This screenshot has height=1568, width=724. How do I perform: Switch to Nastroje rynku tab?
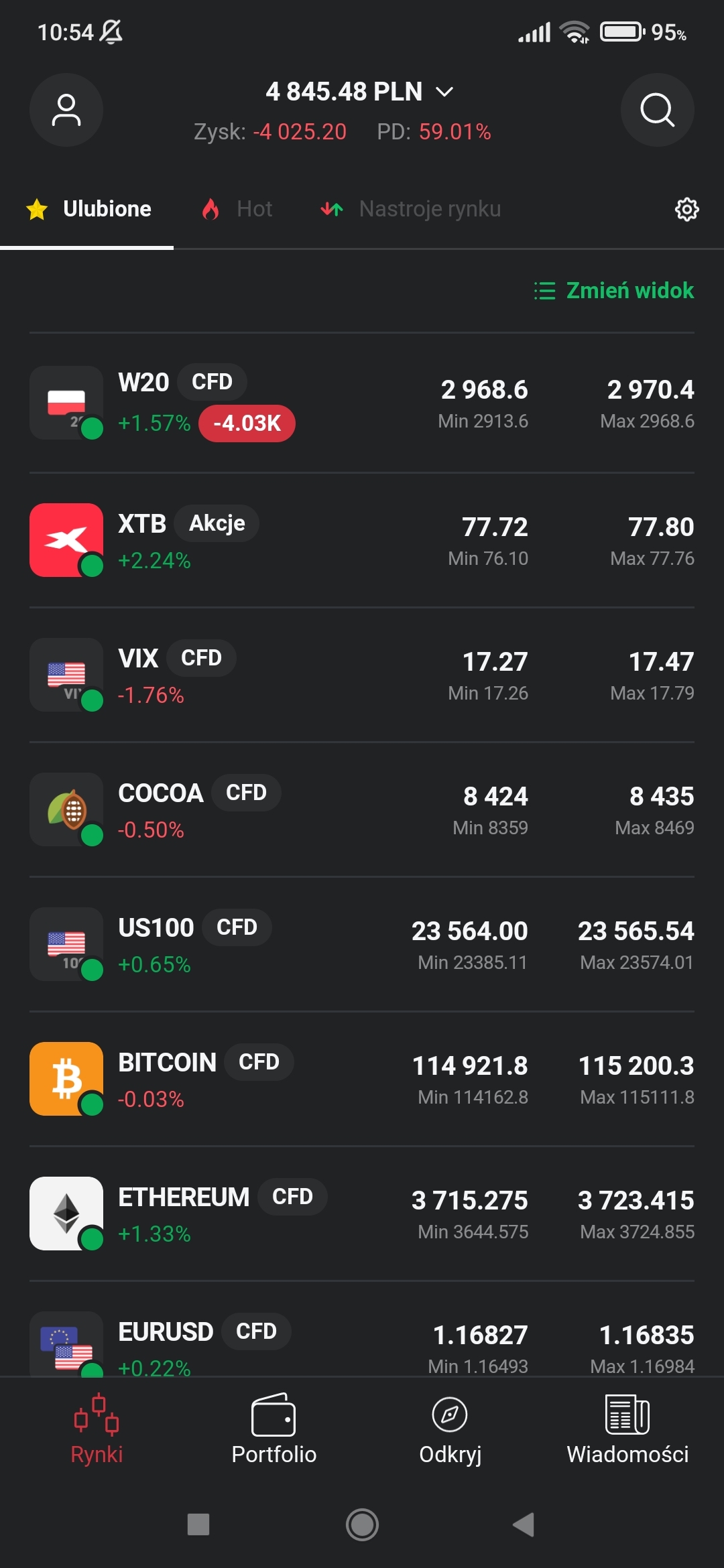(x=410, y=209)
